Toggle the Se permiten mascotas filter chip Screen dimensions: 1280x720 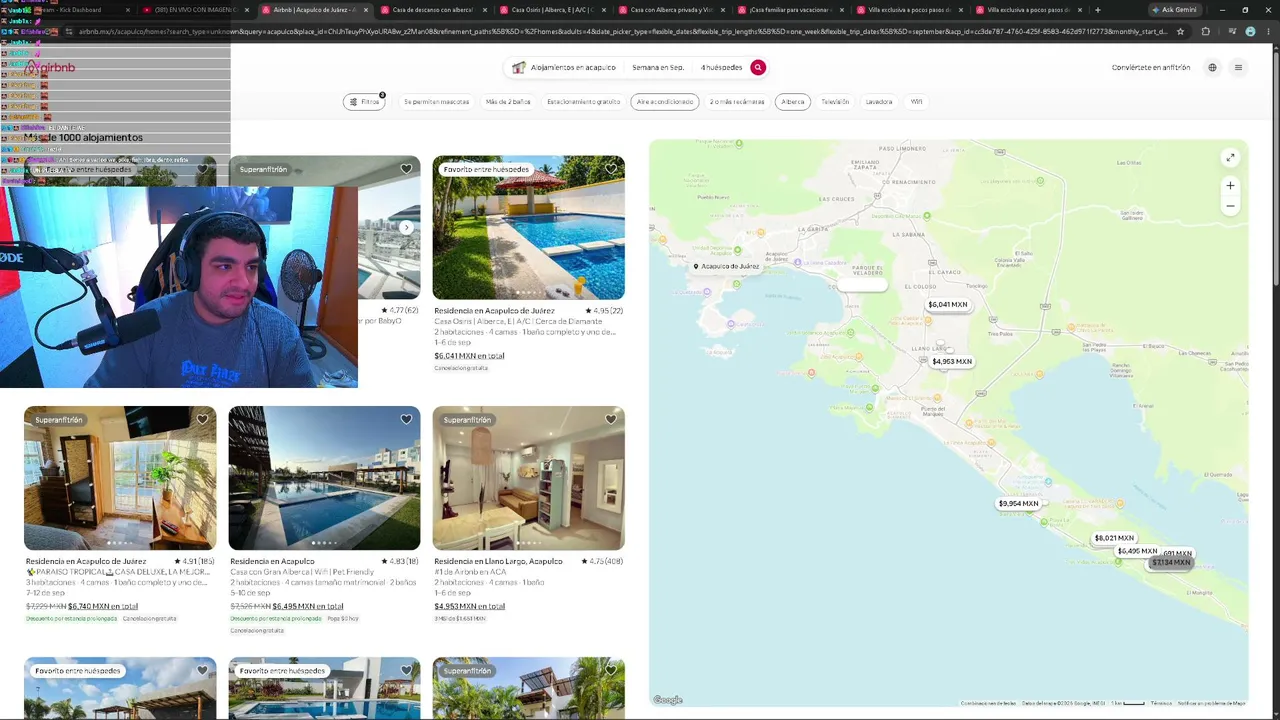pos(436,102)
